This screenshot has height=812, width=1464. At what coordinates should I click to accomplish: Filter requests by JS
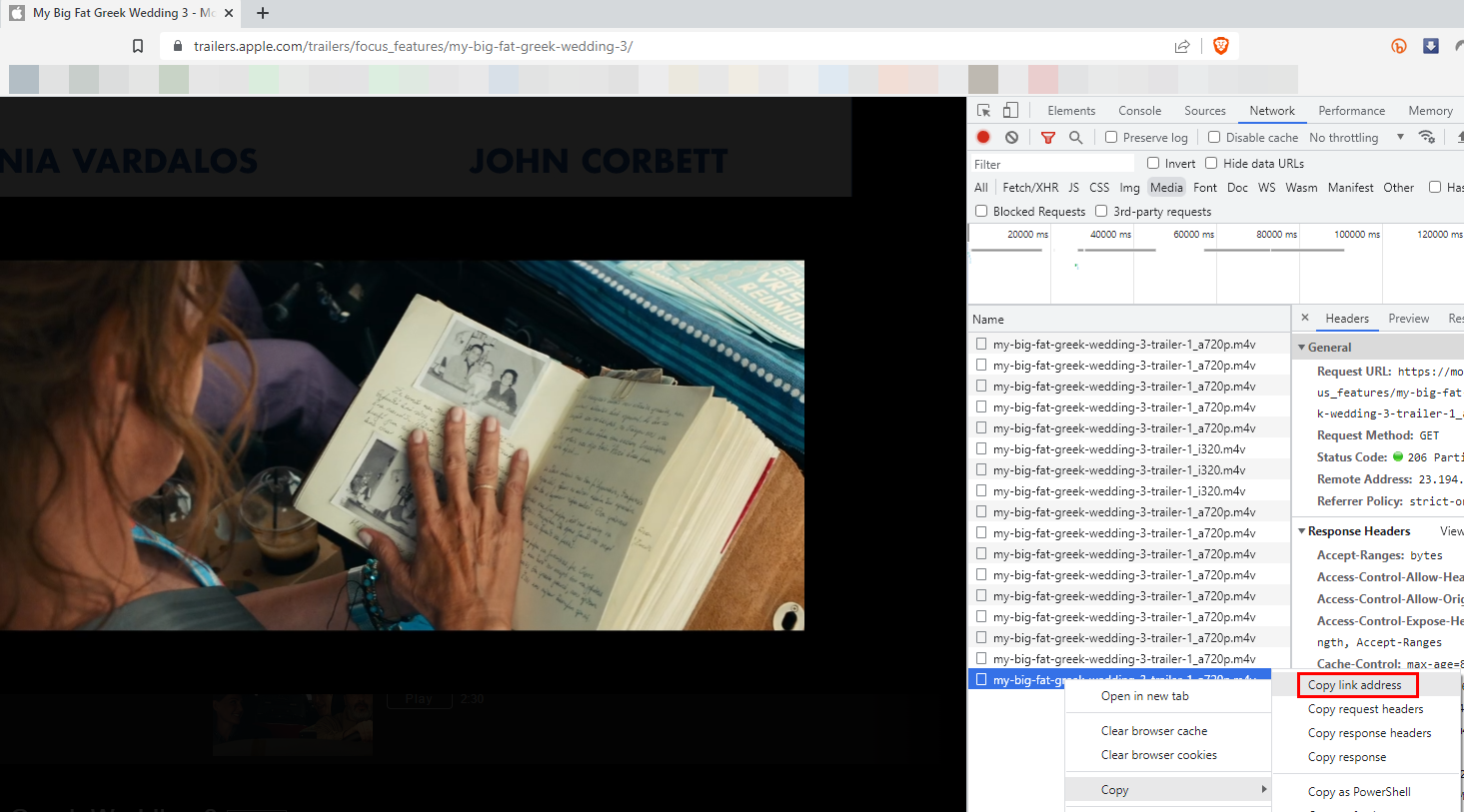click(x=1074, y=188)
